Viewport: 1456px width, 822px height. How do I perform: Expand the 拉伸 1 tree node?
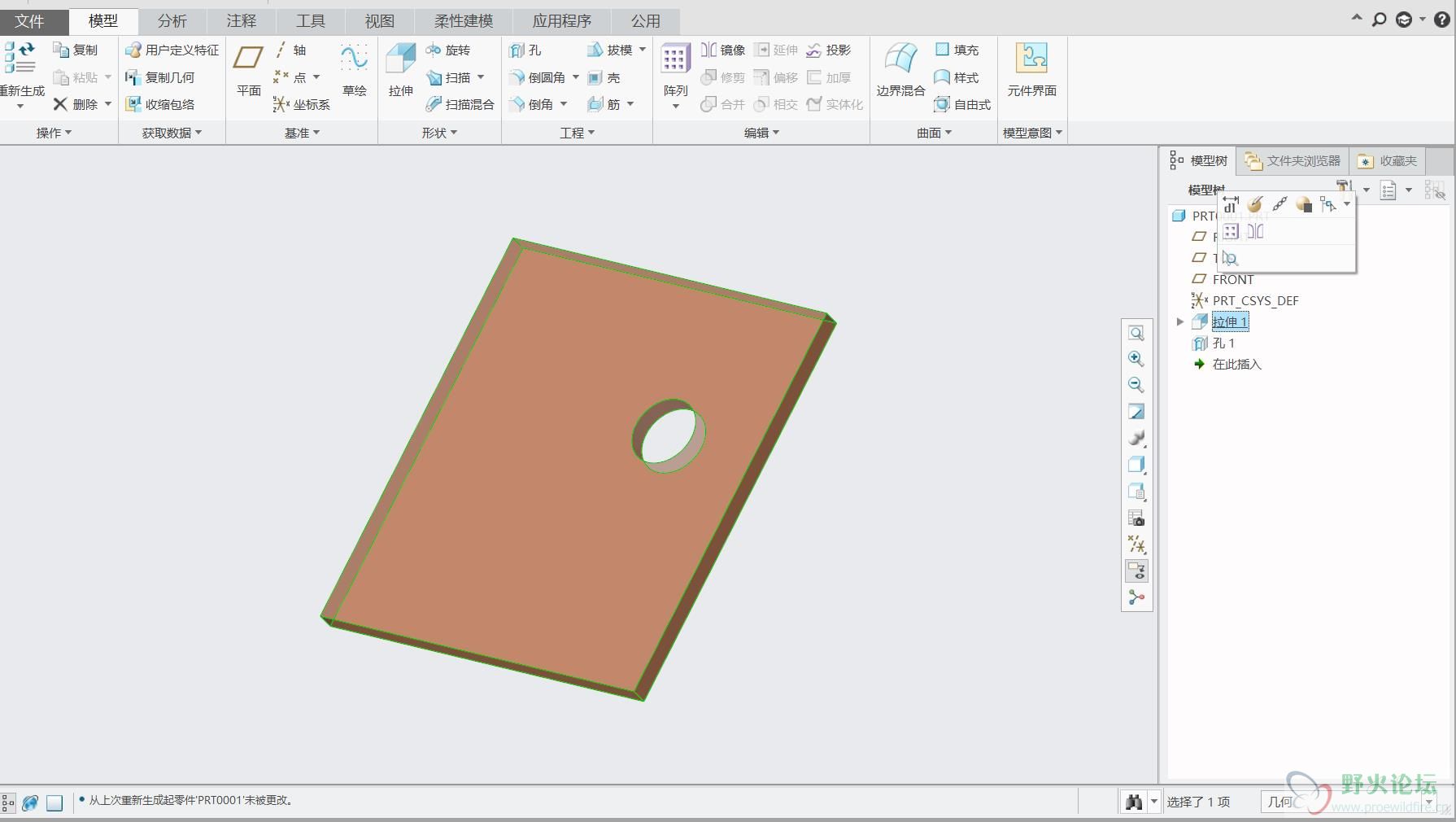pos(1180,322)
